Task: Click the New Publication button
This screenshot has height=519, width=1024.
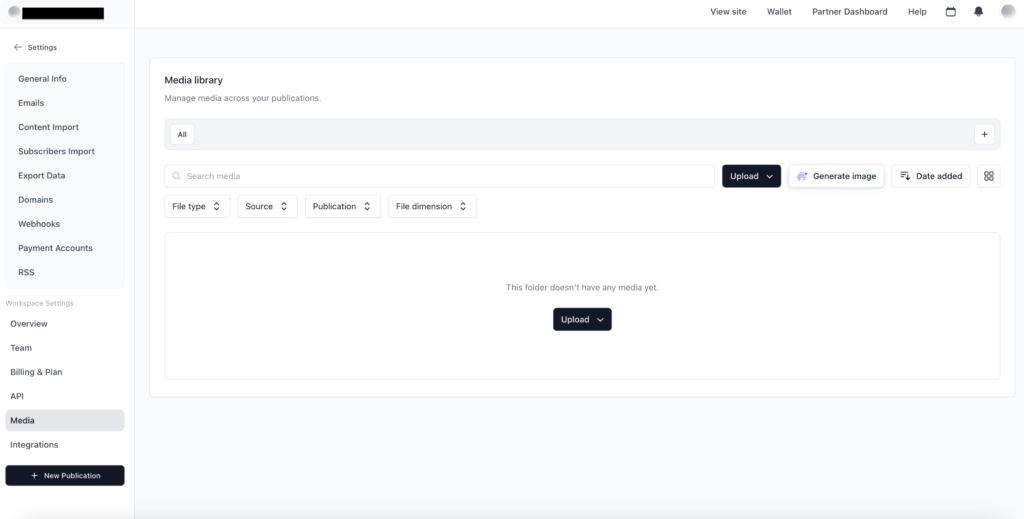Action: [65, 475]
